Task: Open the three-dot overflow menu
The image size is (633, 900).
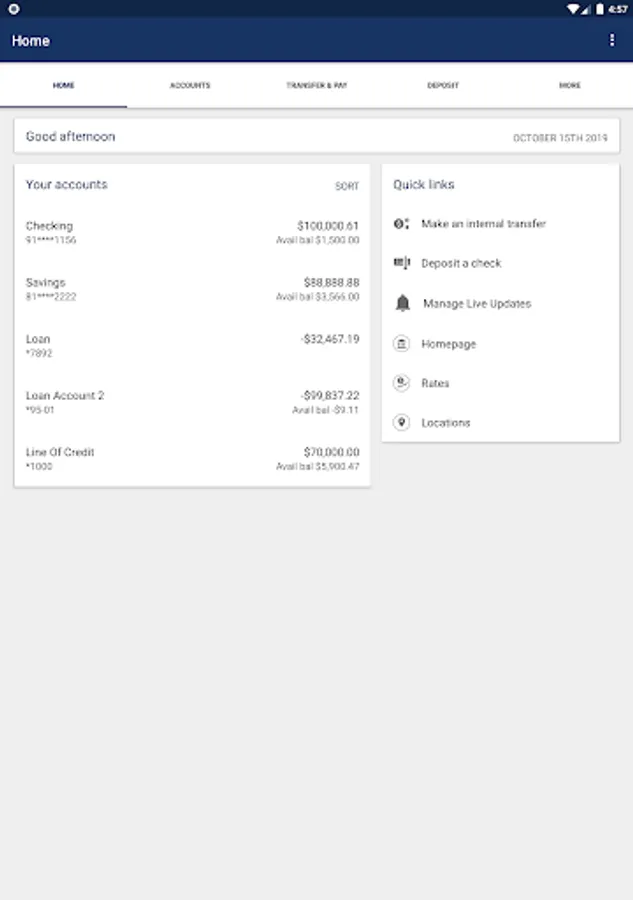Action: 612,41
